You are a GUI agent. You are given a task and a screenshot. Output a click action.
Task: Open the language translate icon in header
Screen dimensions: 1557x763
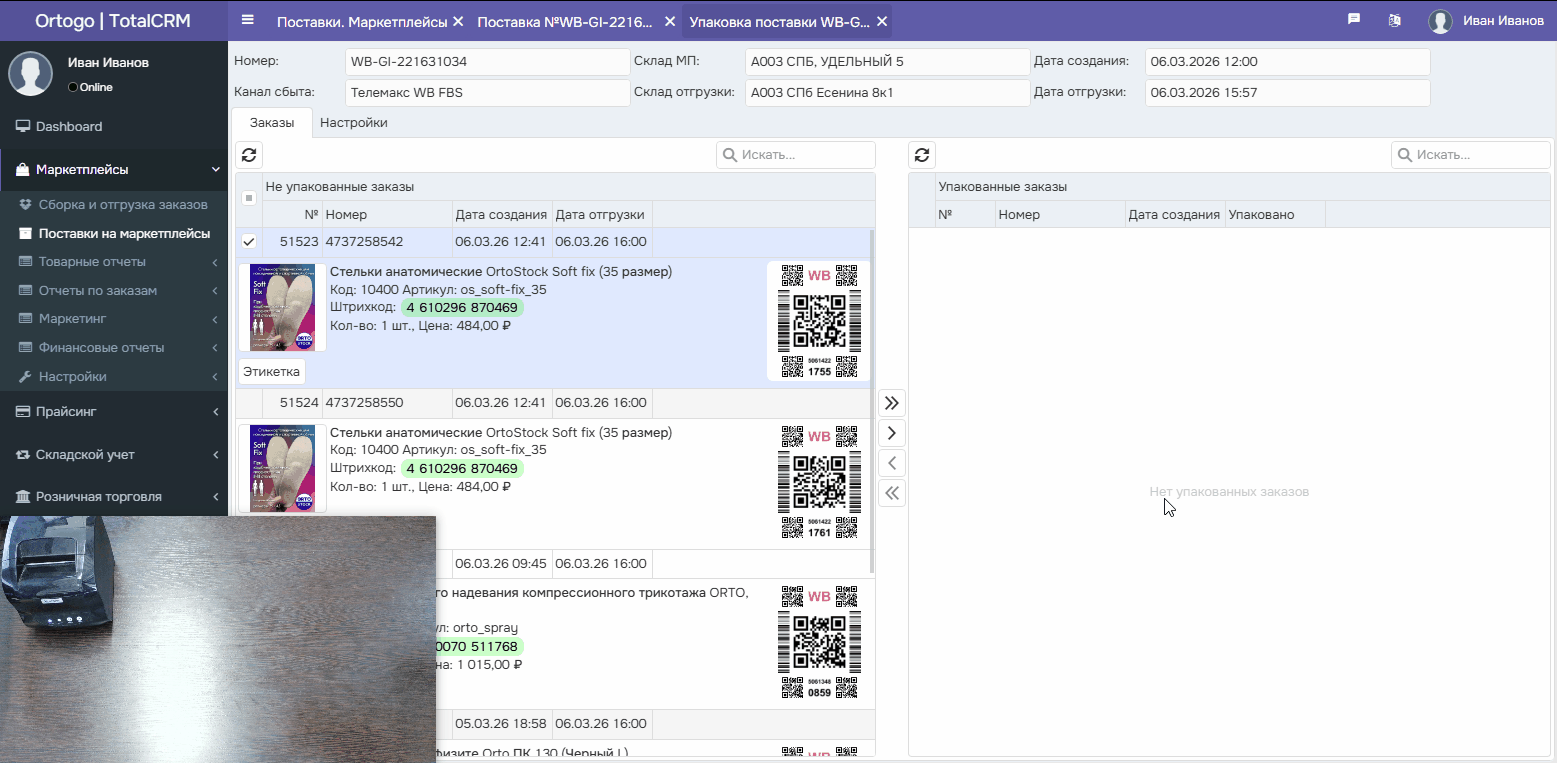(x=1395, y=20)
